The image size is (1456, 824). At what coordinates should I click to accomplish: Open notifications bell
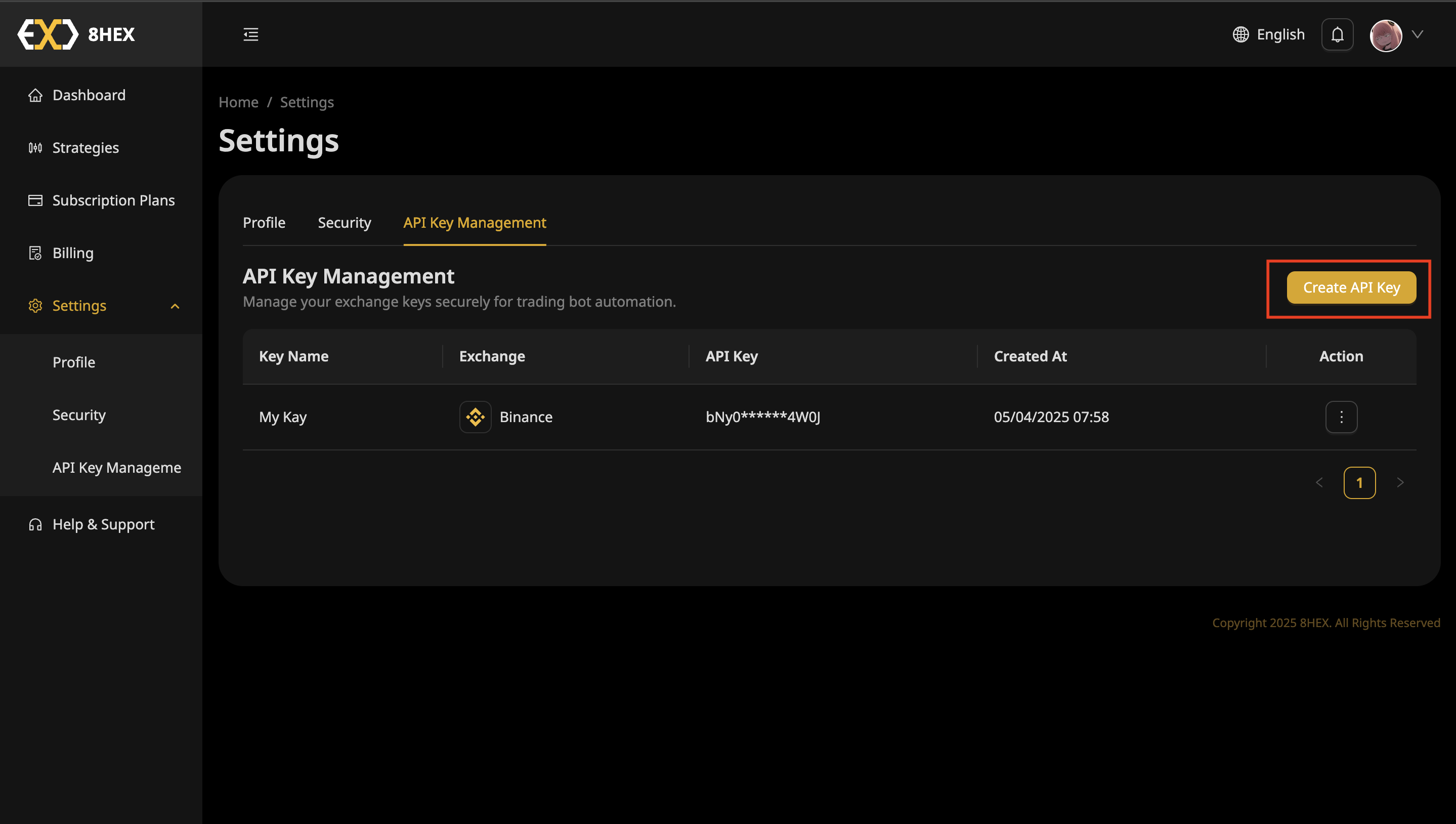click(1337, 34)
